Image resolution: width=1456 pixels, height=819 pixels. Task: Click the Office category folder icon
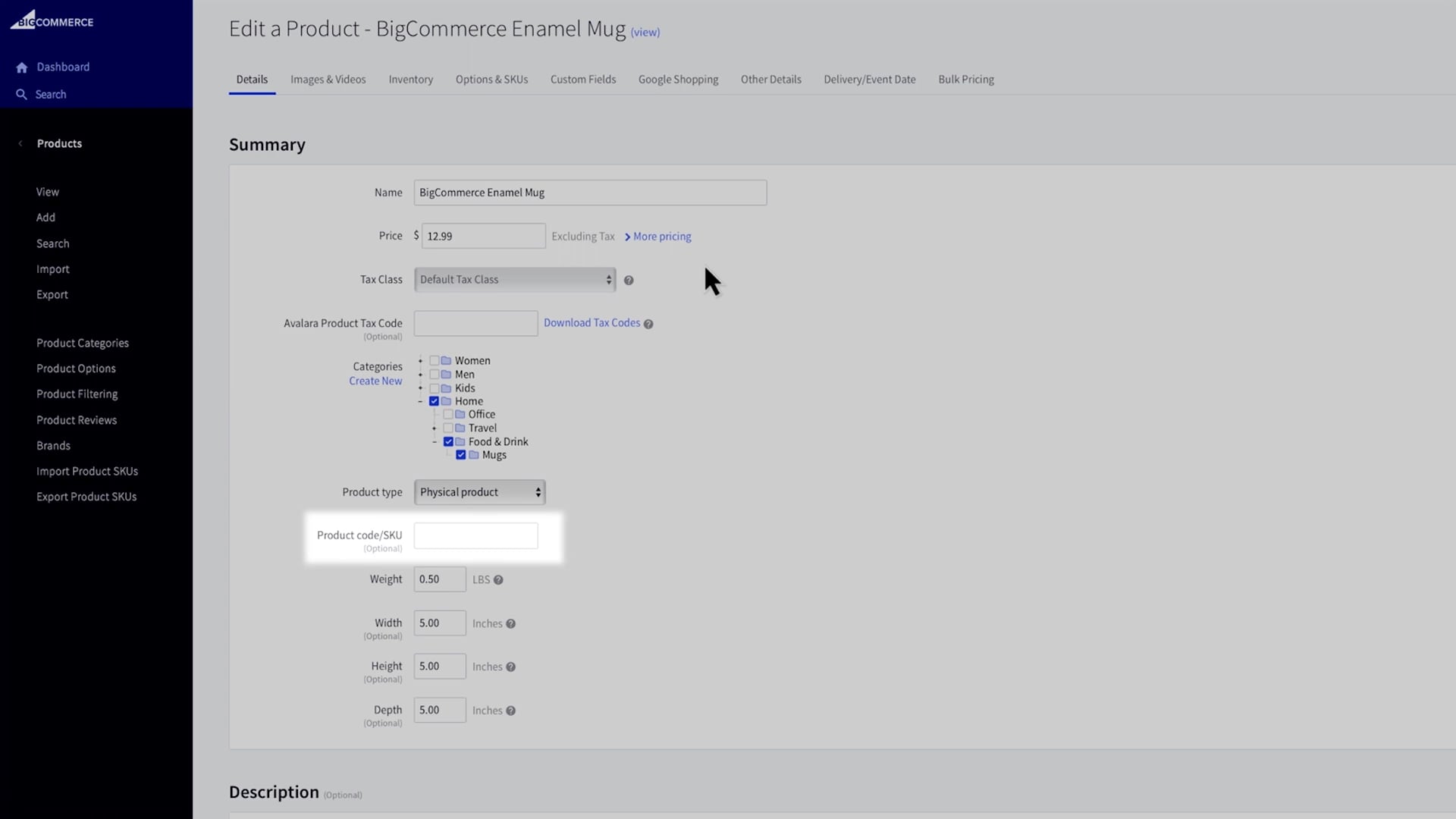(460, 415)
